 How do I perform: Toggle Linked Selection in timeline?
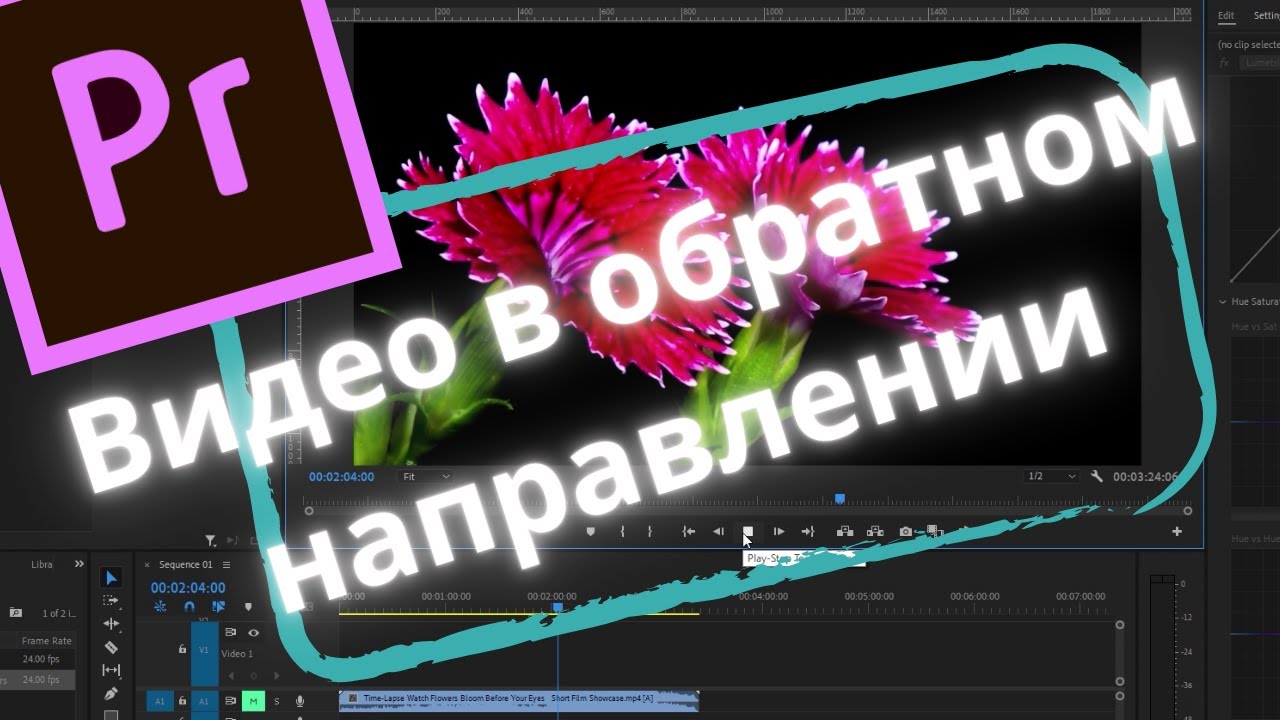coord(219,607)
